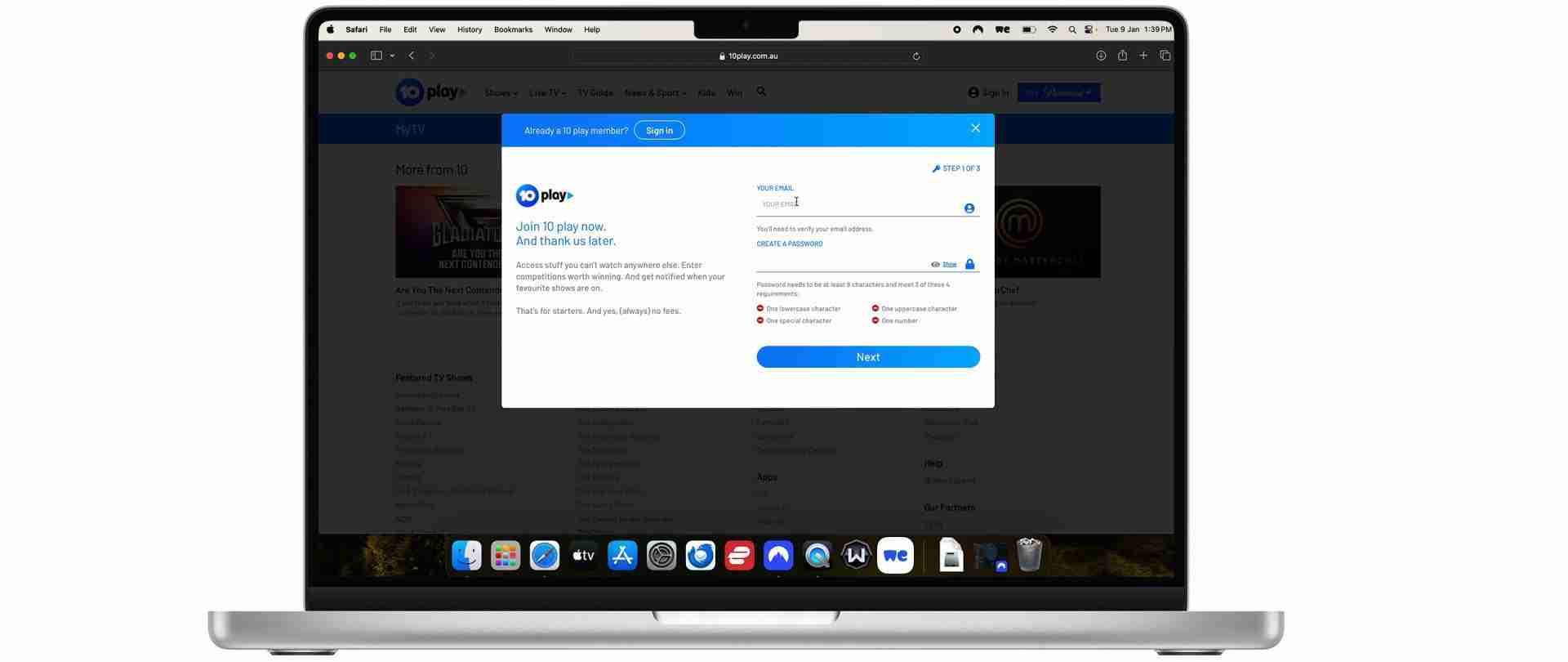Open Control Center in menu bar
This screenshot has width=1568, height=662.
(x=1089, y=29)
